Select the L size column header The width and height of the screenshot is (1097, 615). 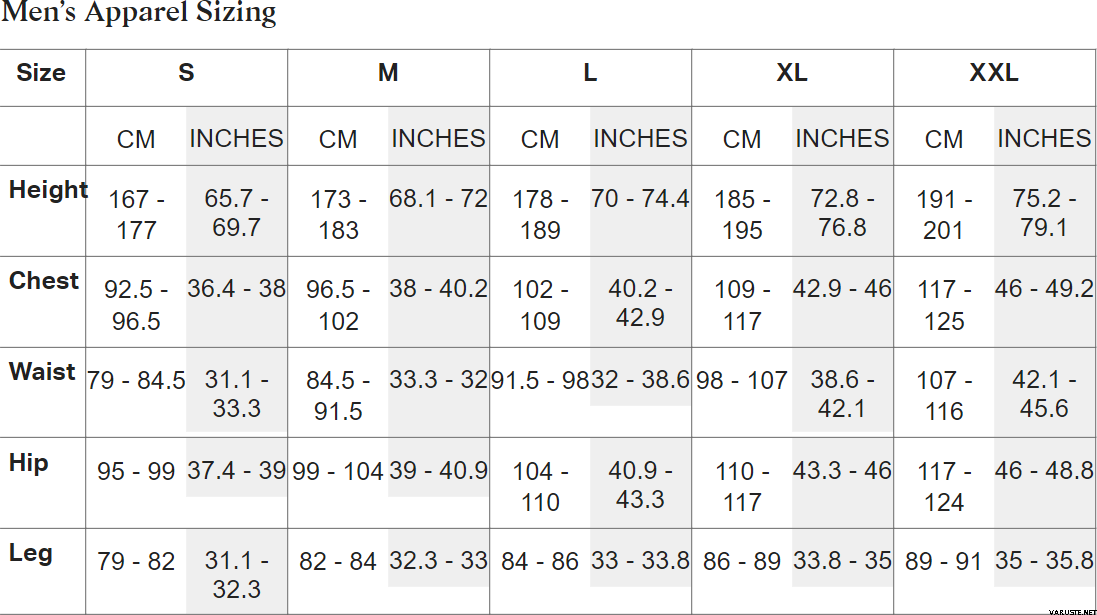tap(590, 73)
